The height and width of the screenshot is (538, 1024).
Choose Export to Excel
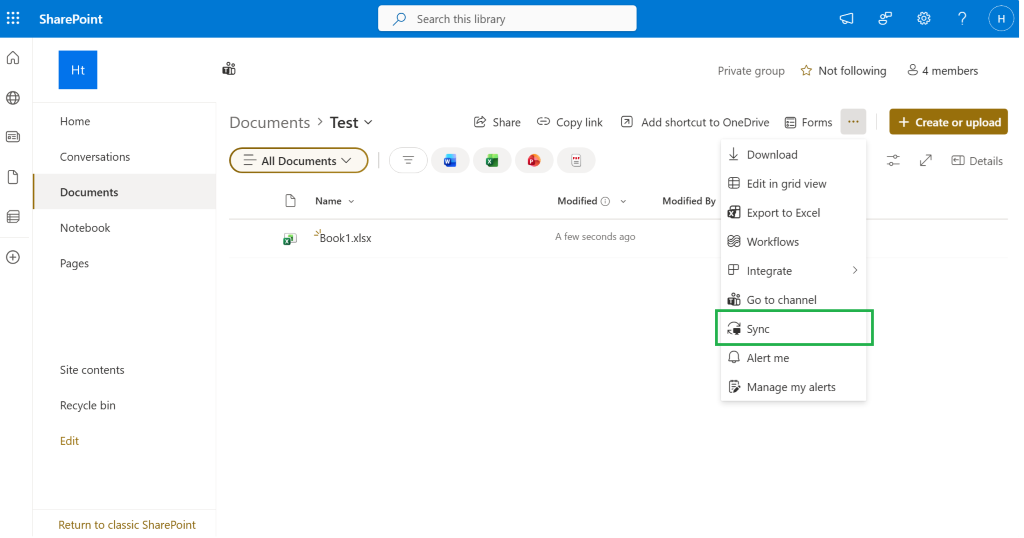(x=793, y=213)
